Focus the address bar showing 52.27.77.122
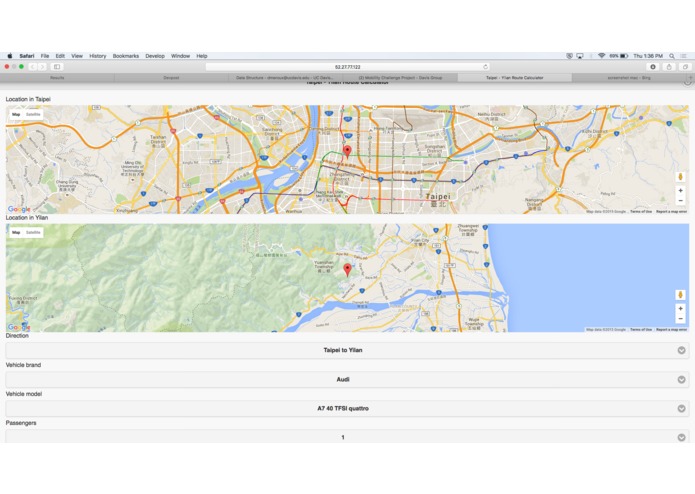This screenshot has height=494, width=695. (x=348, y=67)
